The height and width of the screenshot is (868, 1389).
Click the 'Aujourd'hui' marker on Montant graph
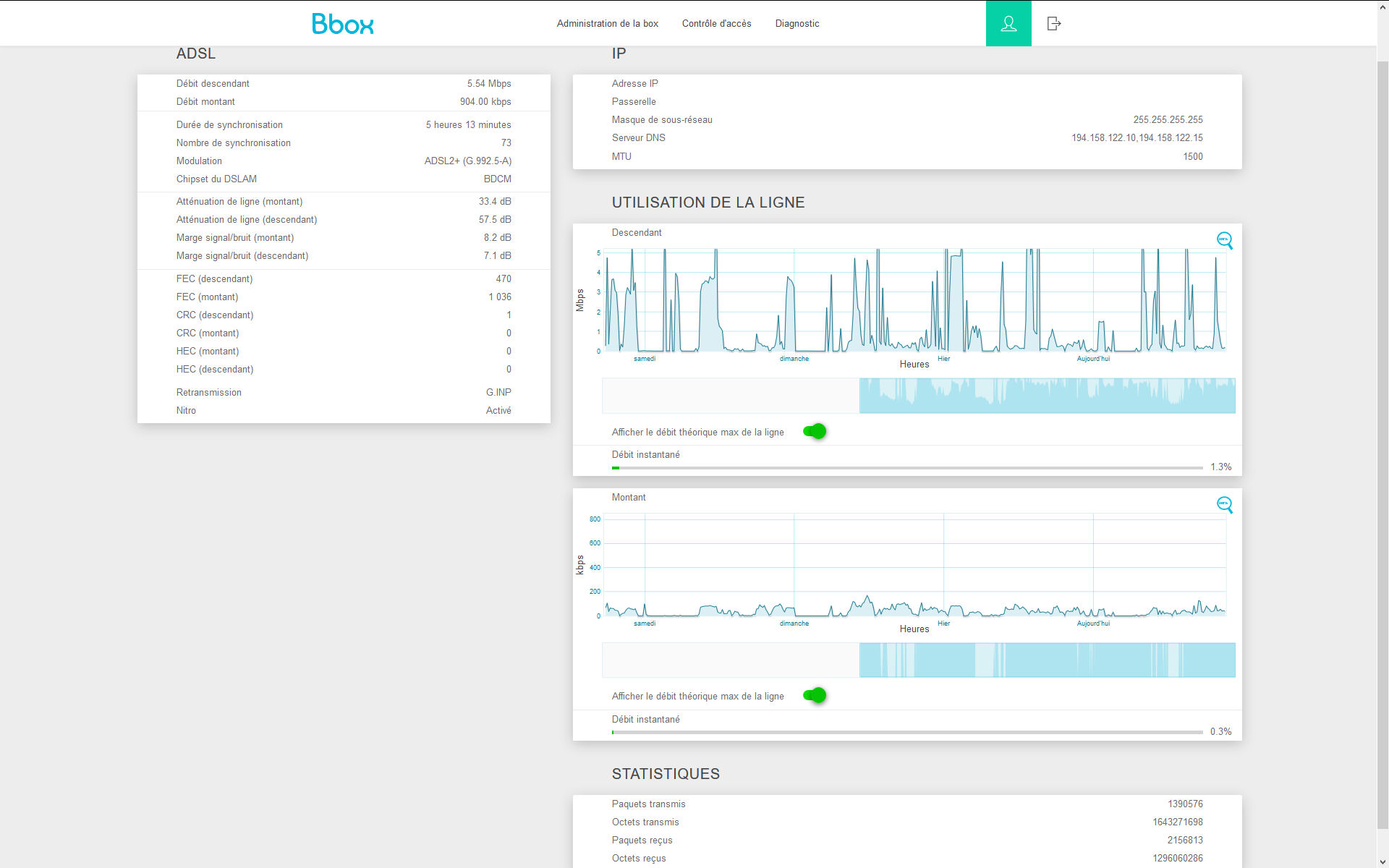coord(1093,624)
